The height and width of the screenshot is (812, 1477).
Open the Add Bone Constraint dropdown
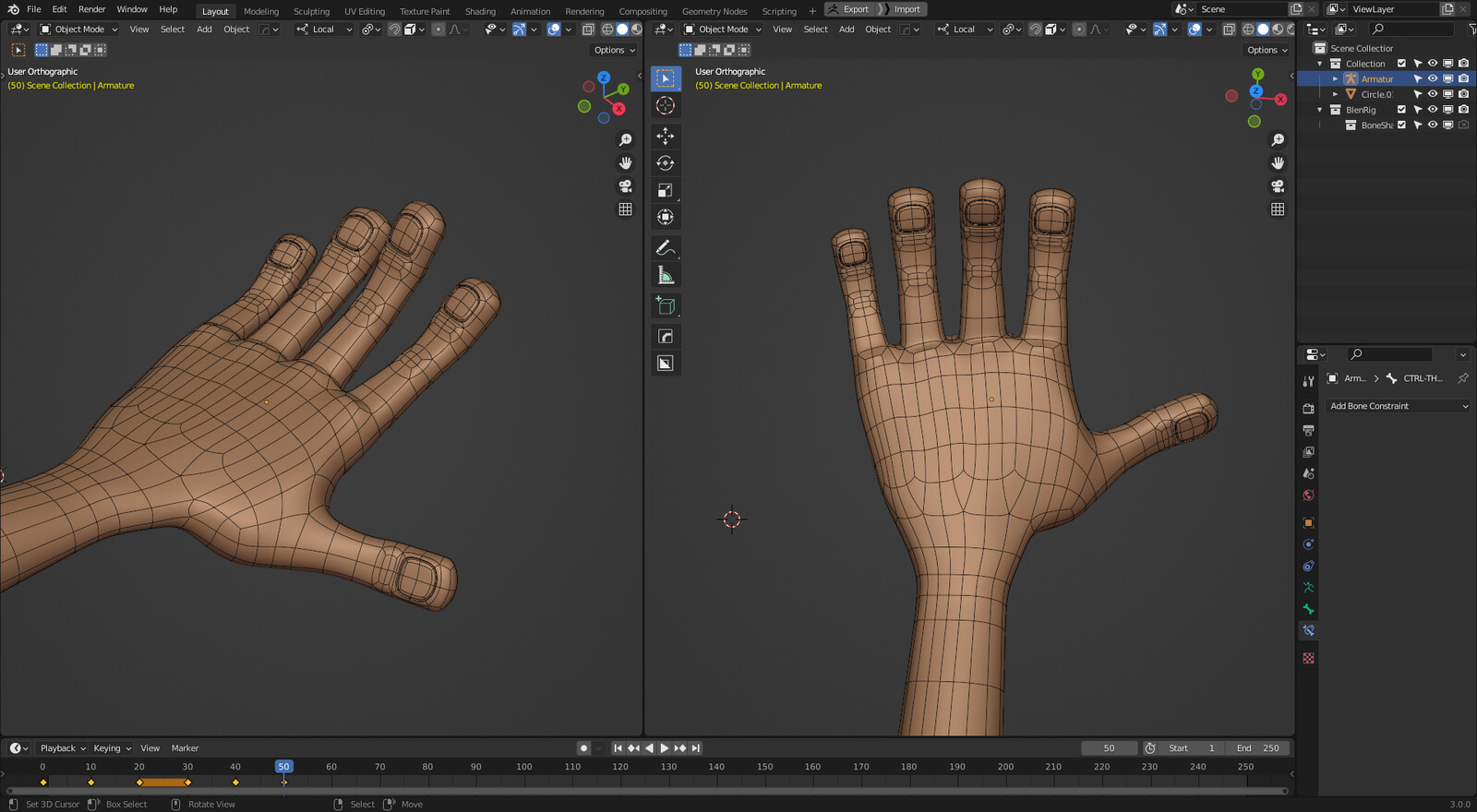1398,406
